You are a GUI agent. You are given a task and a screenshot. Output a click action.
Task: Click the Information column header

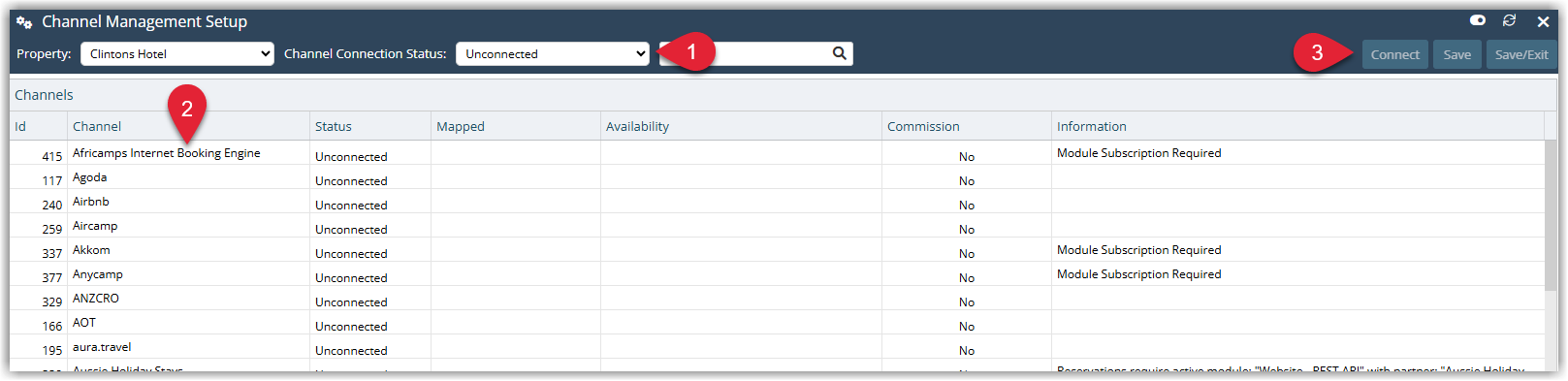tap(1297, 126)
